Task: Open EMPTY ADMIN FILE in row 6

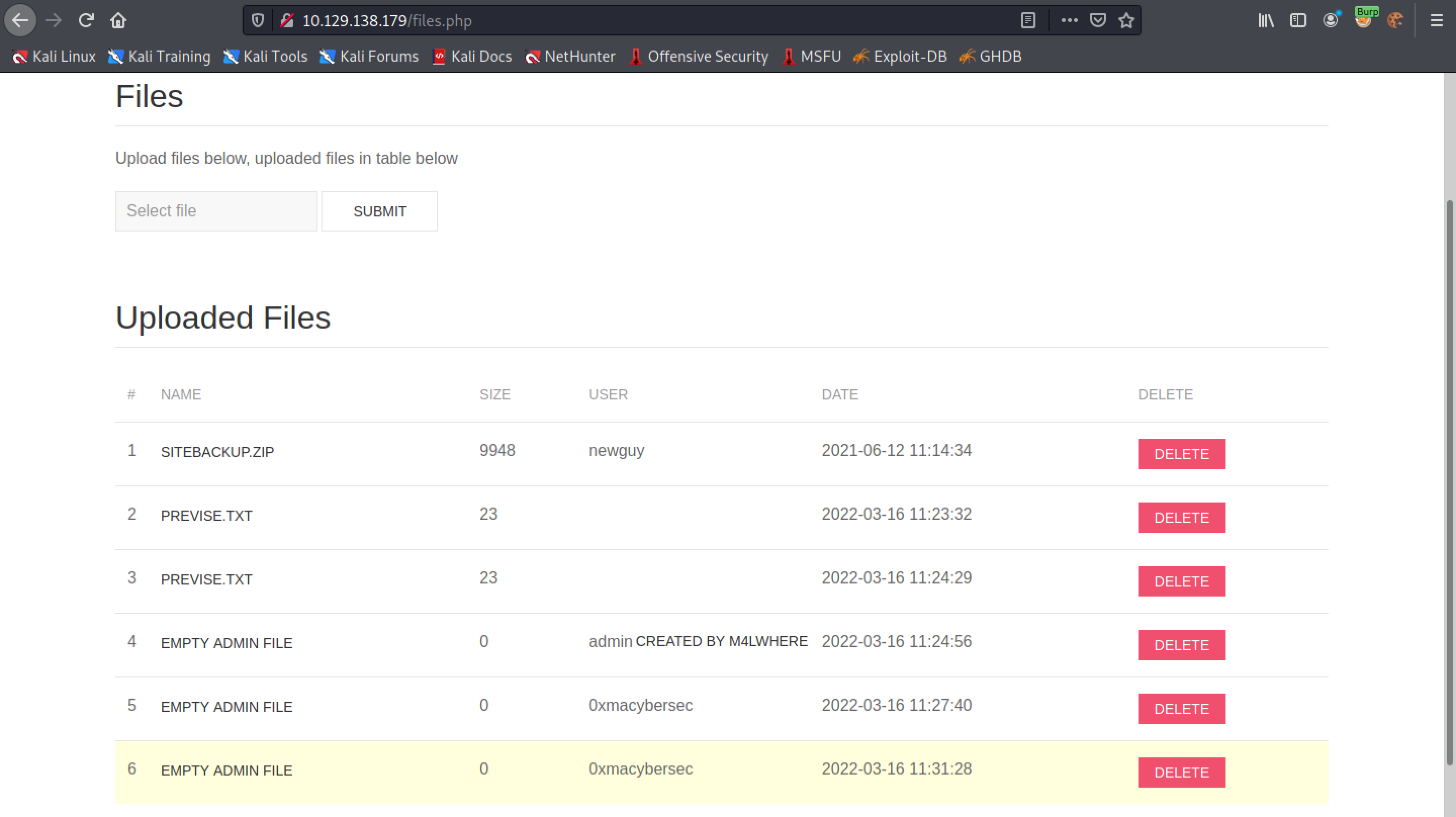Action: (226, 770)
